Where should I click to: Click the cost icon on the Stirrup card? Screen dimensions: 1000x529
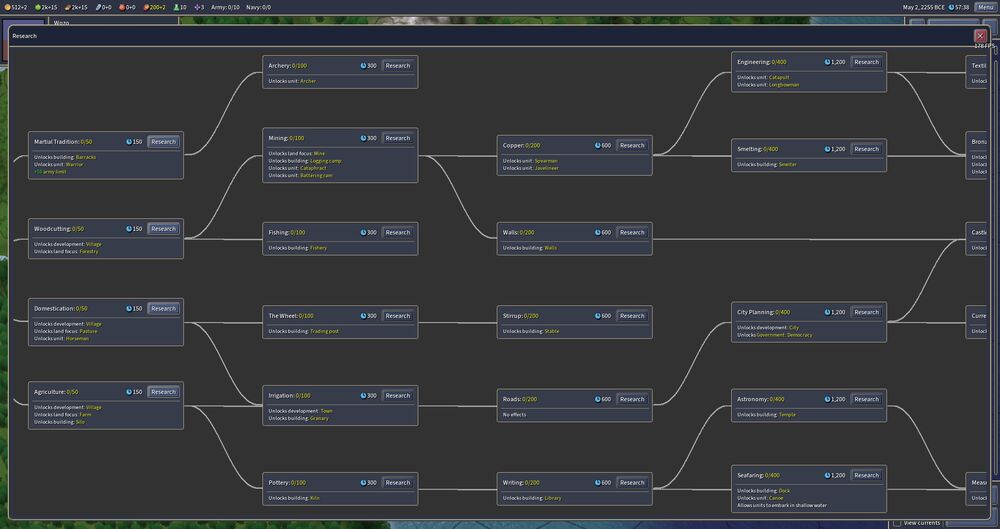click(598, 316)
